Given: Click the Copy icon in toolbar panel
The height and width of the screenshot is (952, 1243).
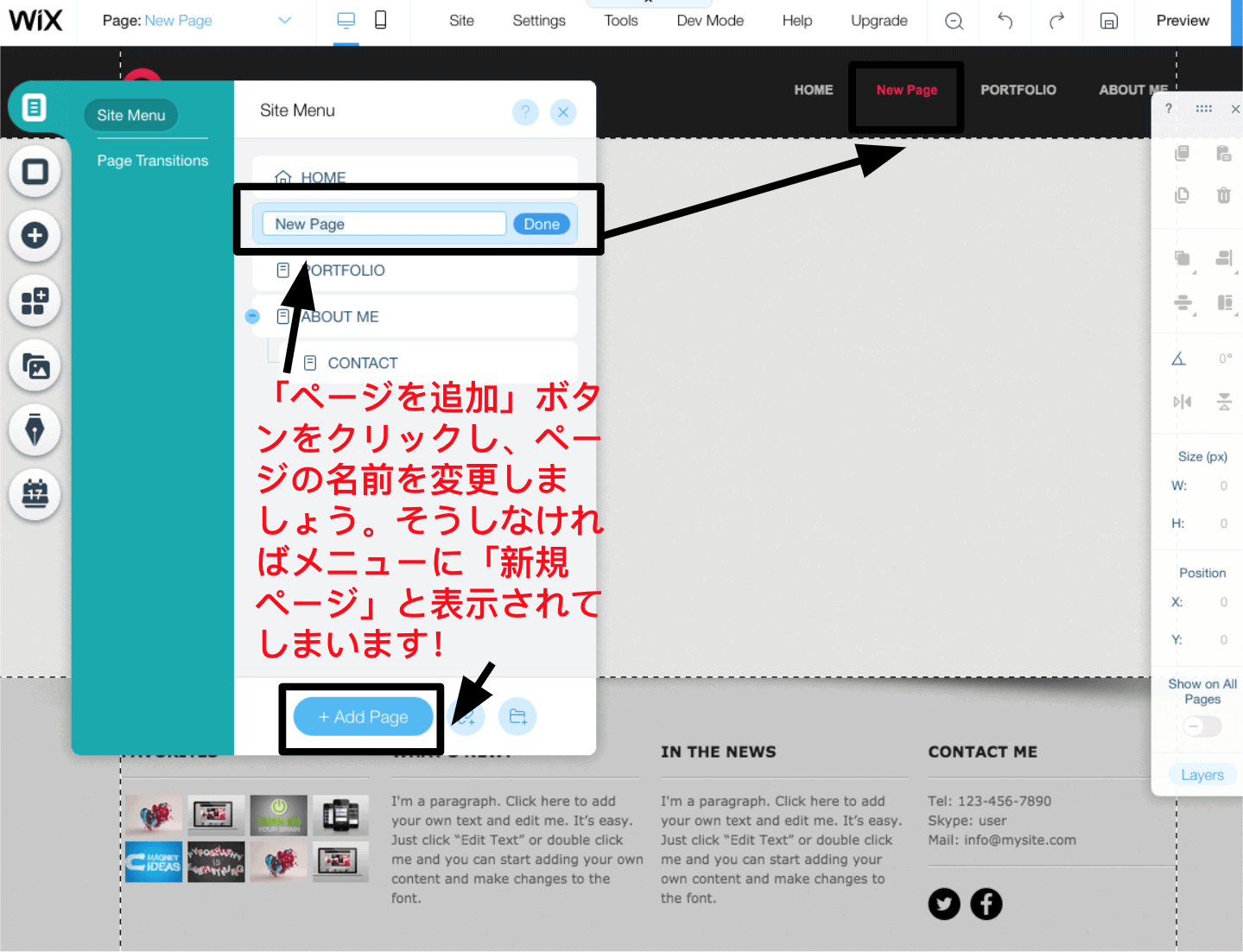Looking at the screenshot, I should point(1182,153).
